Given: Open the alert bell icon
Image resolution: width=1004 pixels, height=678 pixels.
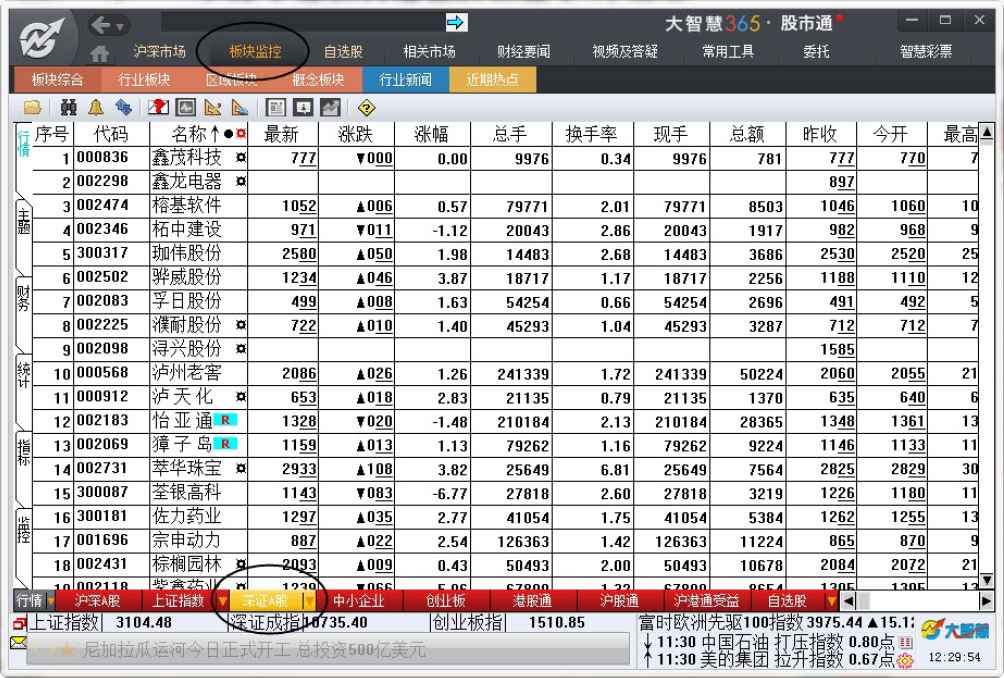Looking at the screenshot, I should [x=96, y=108].
